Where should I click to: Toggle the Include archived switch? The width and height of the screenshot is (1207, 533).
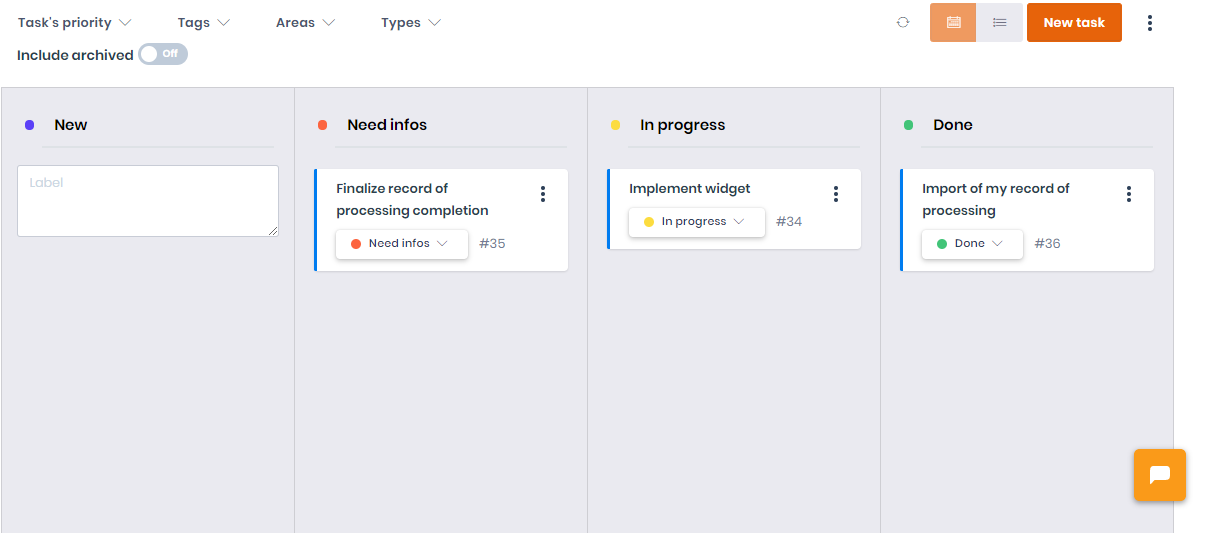(x=163, y=54)
